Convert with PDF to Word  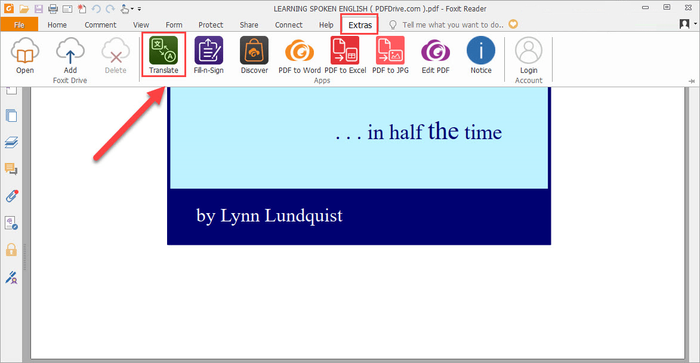pyautogui.click(x=300, y=56)
